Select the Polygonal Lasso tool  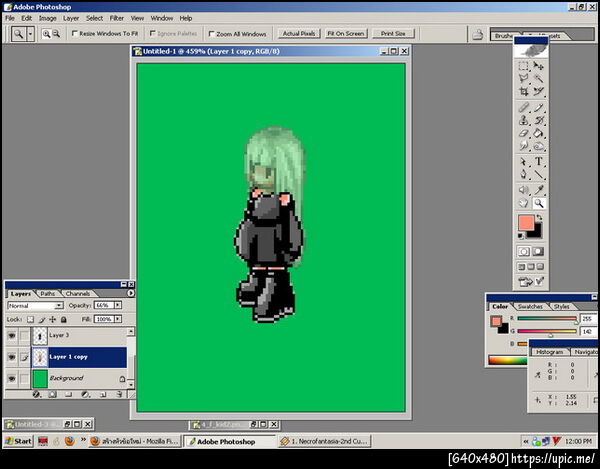pyautogui.click(x=523, y=79)
